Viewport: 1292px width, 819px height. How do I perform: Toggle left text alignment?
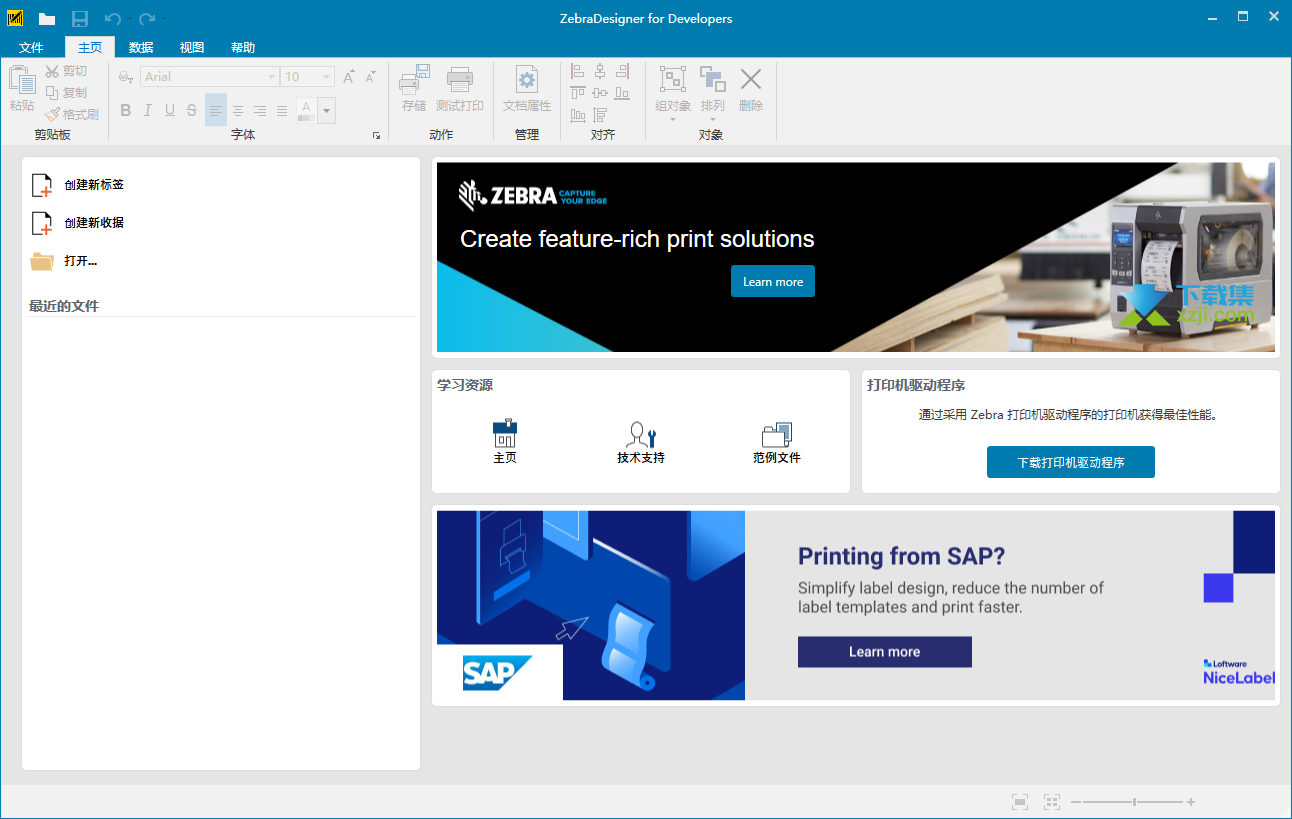pos(216,110)
